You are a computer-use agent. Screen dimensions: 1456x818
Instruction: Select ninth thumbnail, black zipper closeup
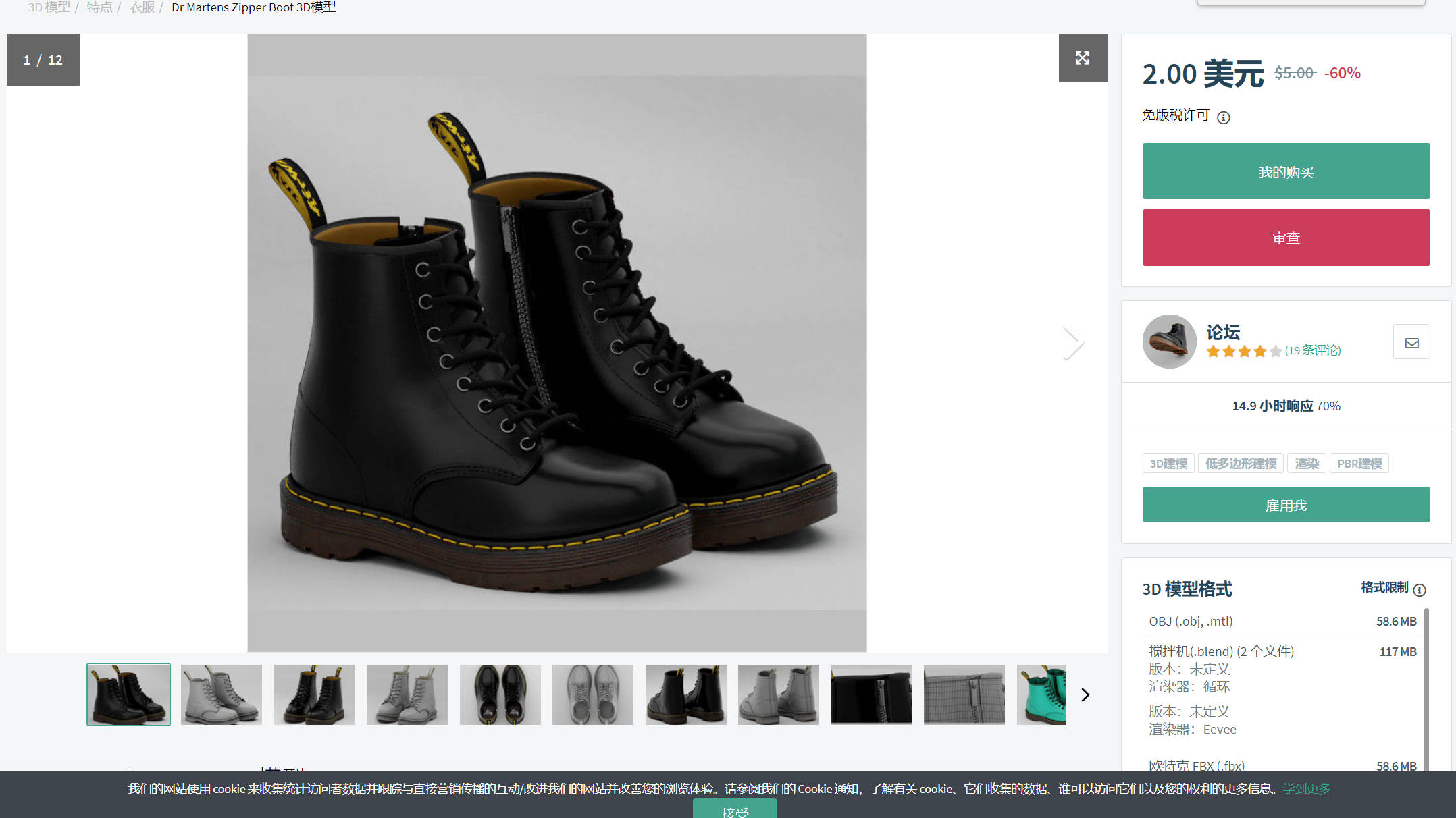point(872,694)
